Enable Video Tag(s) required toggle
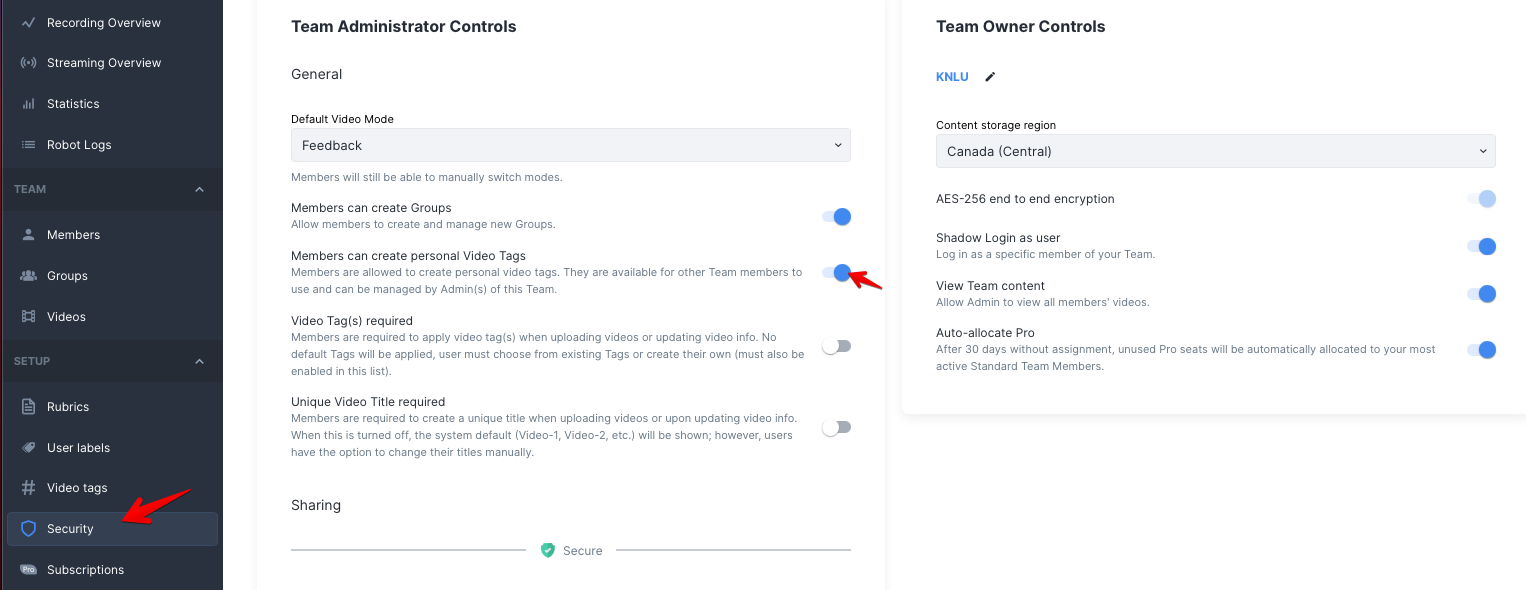 pyautogui.click(x=836, y=346)
